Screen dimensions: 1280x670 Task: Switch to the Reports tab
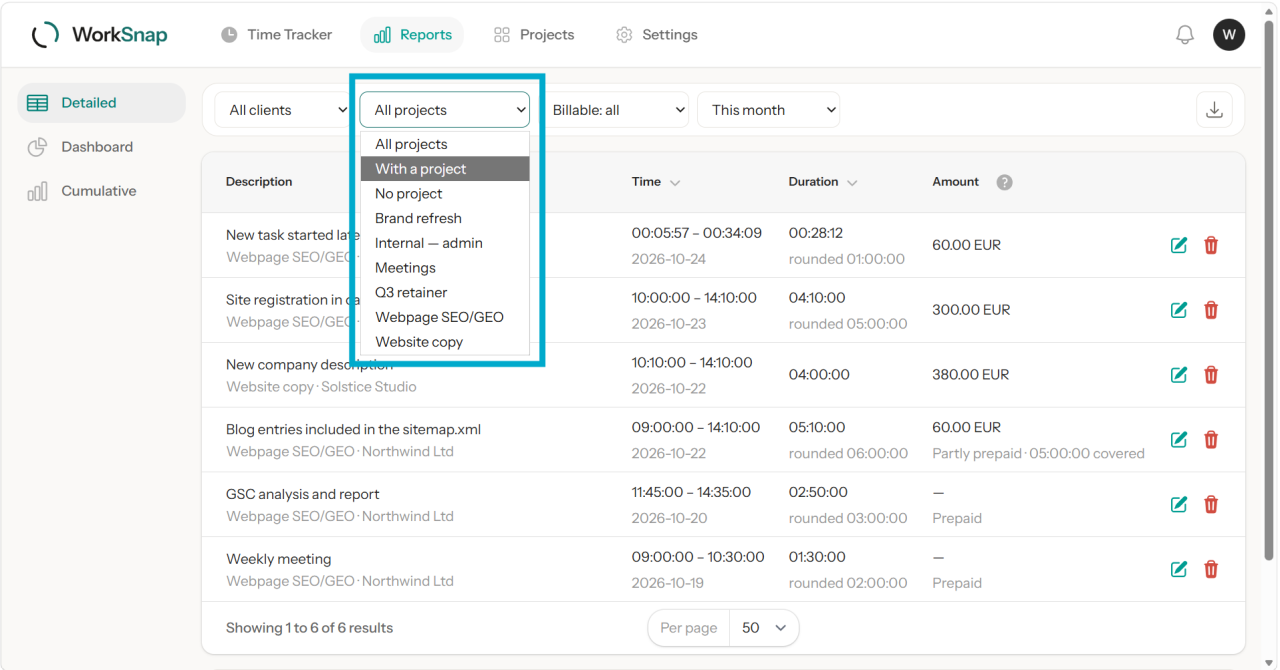coord(412,35)
